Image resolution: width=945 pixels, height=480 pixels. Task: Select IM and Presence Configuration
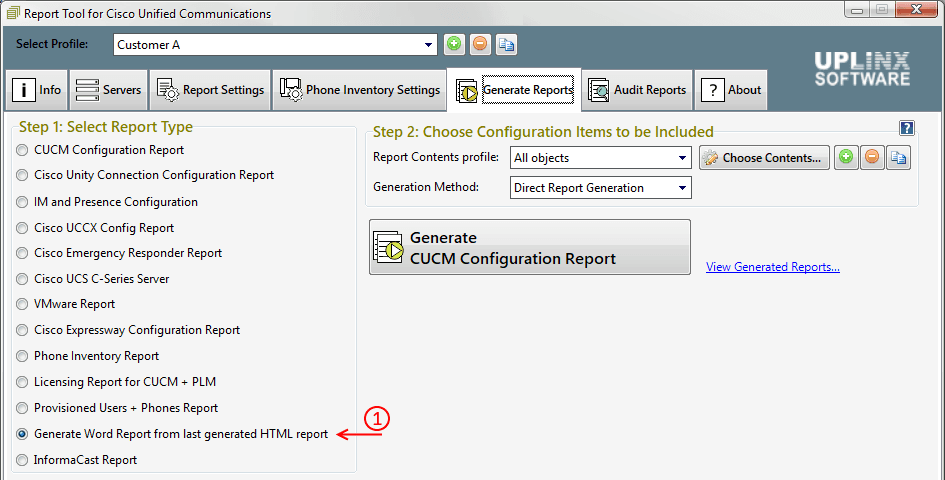tap(107, 202)
